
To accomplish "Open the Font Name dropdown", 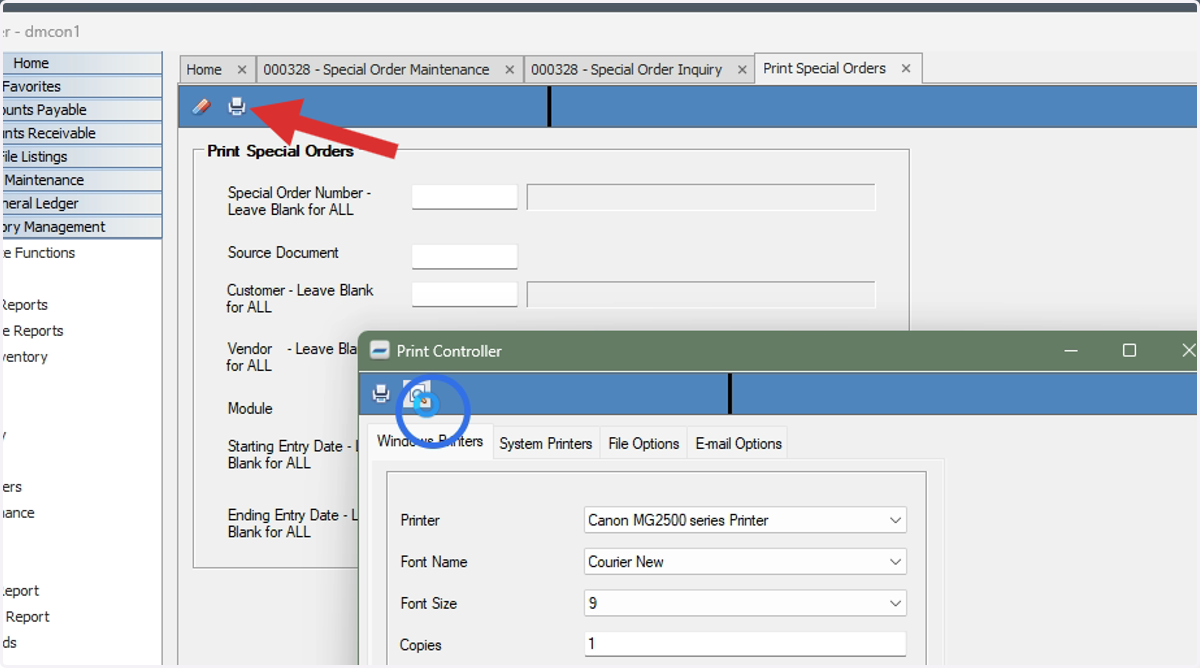I will [745, 562].
